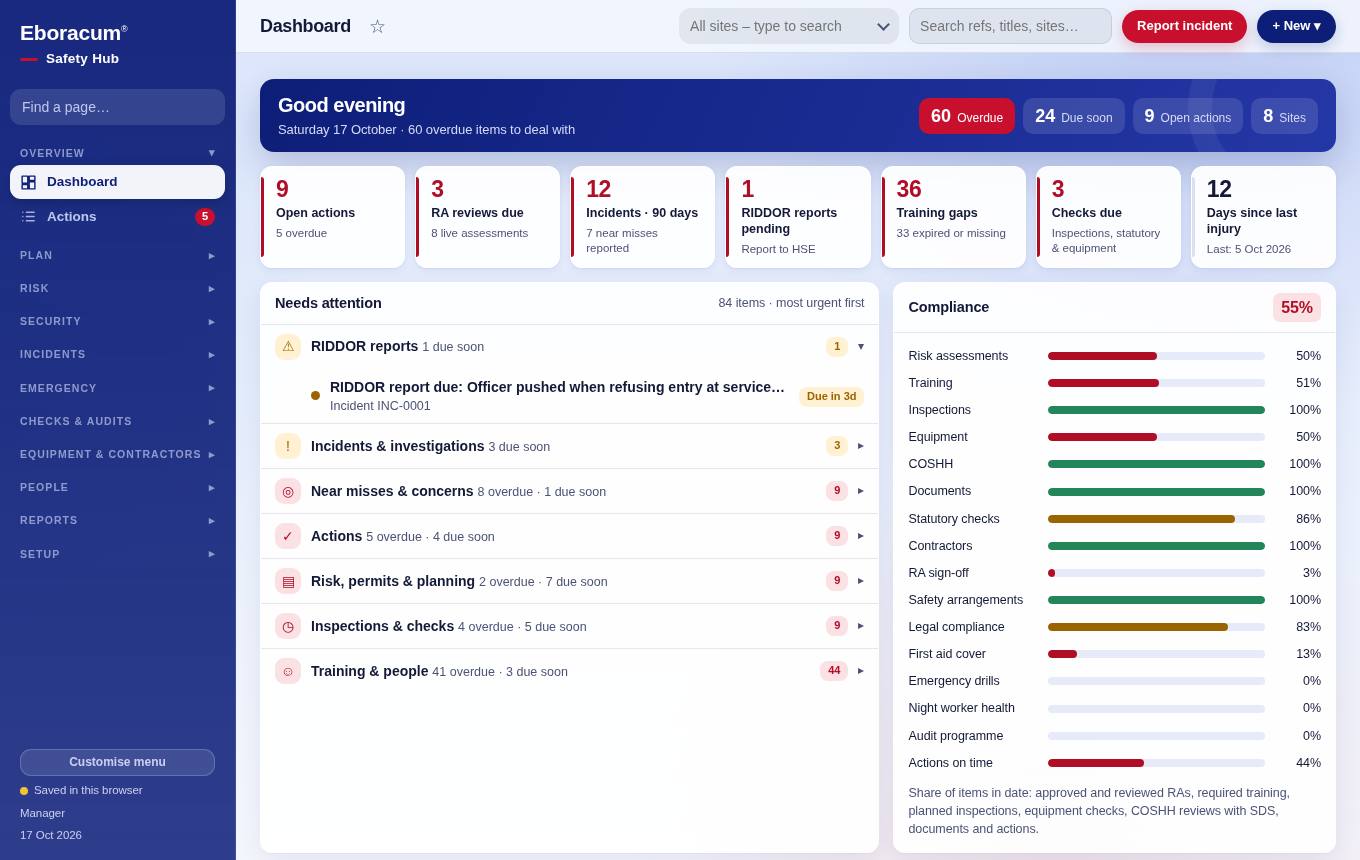The width and height of the screenshot is (1360, 860).
Task: Open the Training gaps stat card
Action: coord(953,217)
